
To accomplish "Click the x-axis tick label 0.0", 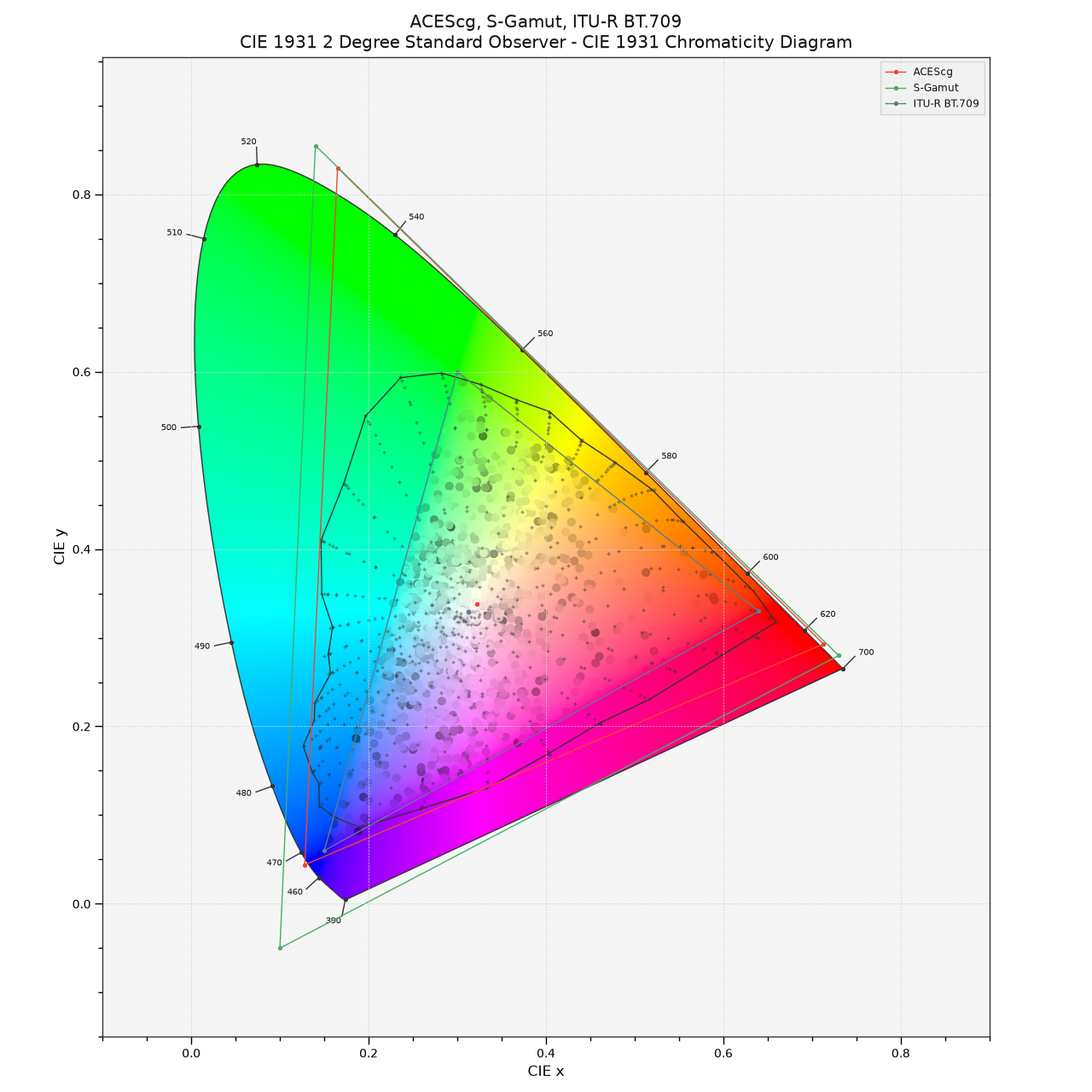I will point(191,1053).
